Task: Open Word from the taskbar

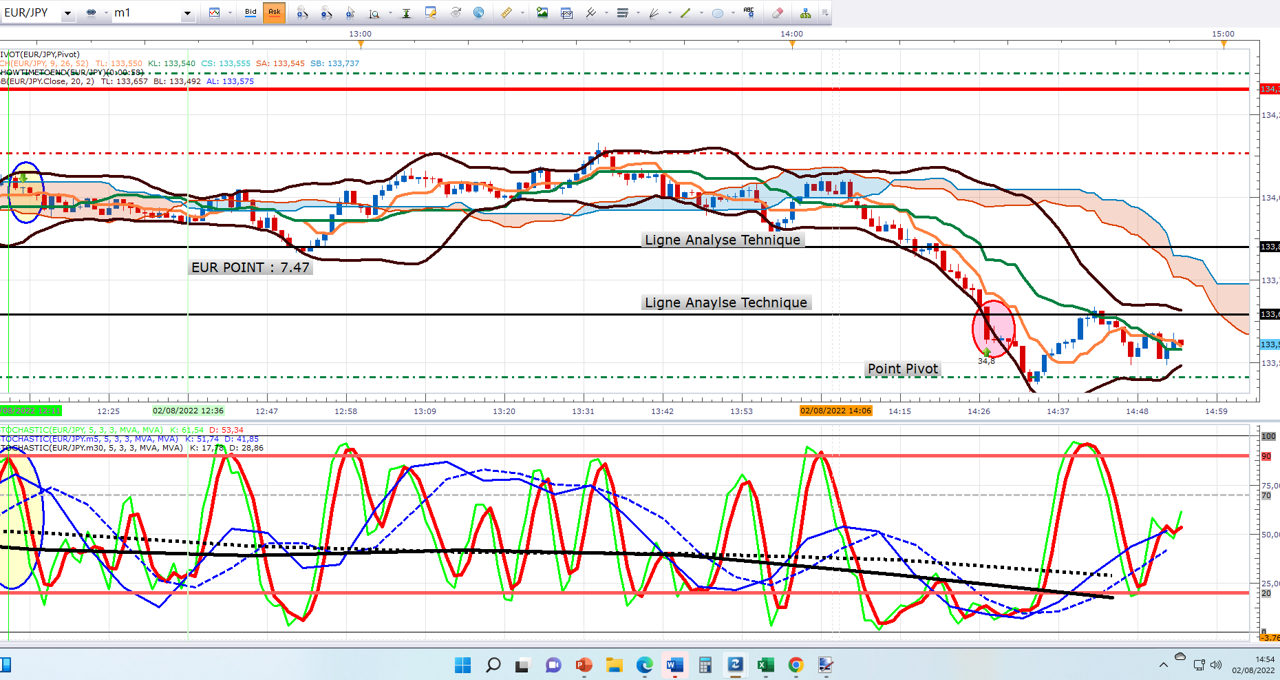Action: (673, 665)
